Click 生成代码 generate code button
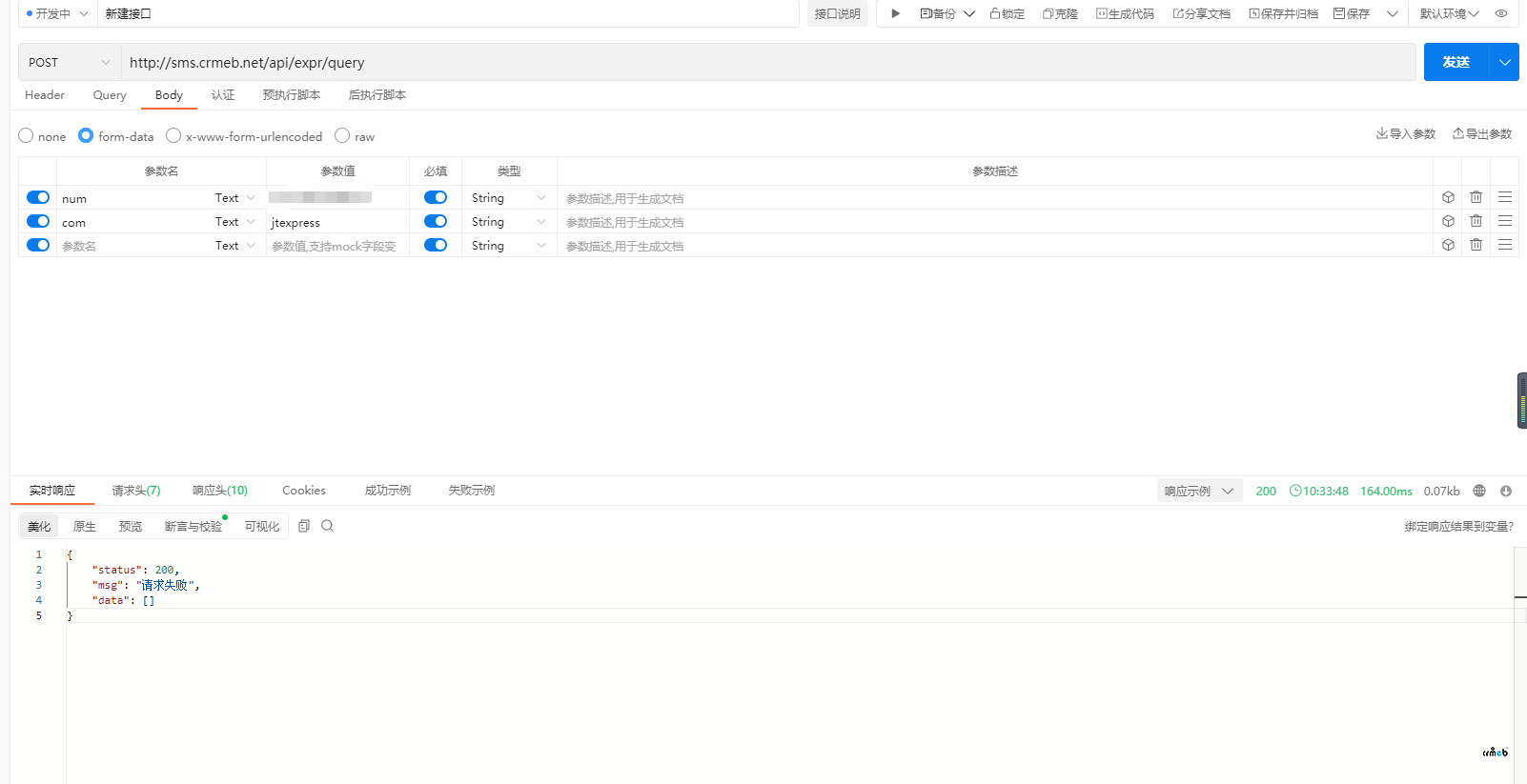 point(1125,13)
